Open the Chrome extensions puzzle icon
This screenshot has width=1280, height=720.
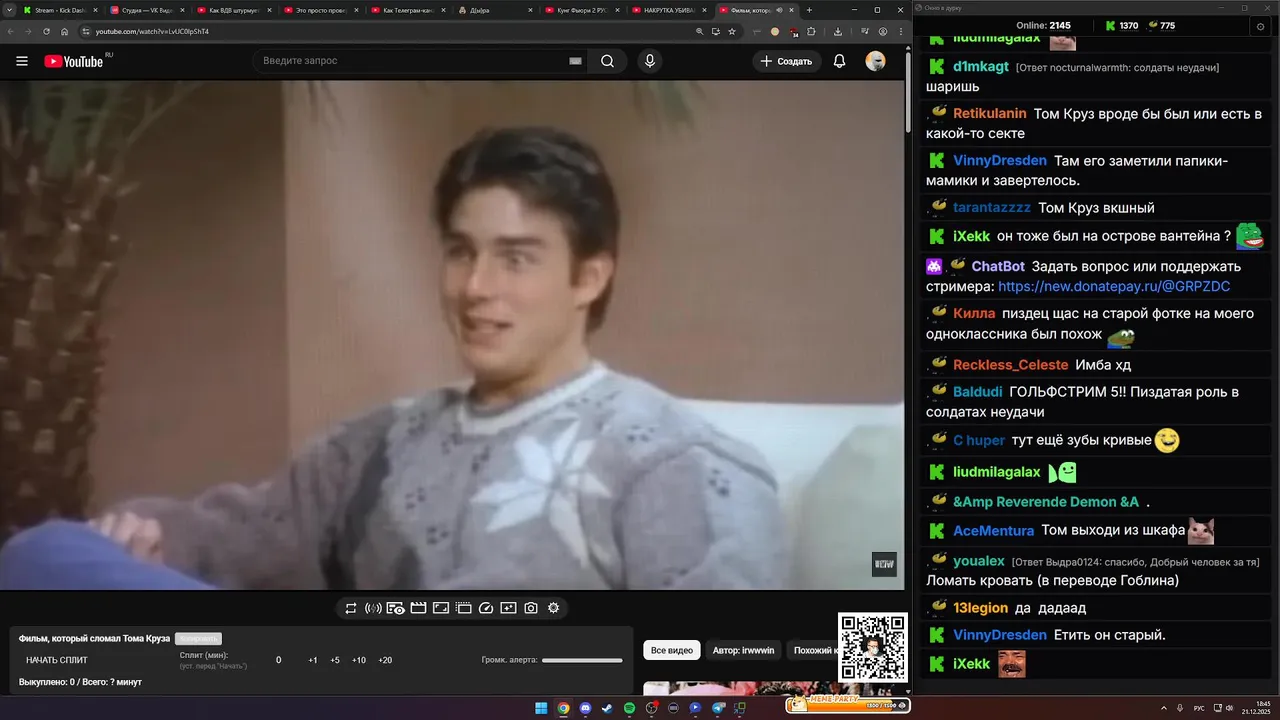tap(811, 31)
